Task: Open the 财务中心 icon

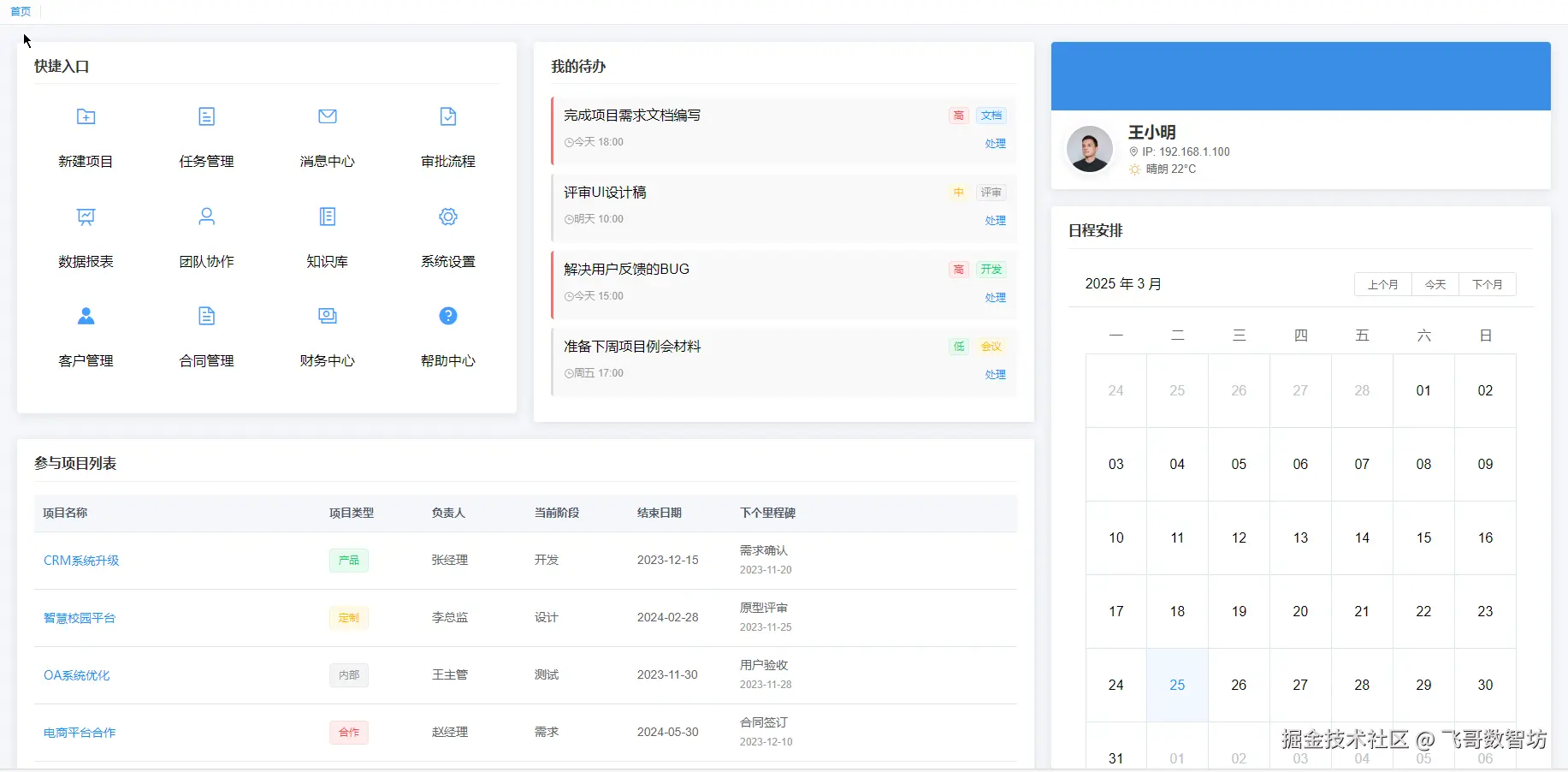Action: (x=328, y=316)
